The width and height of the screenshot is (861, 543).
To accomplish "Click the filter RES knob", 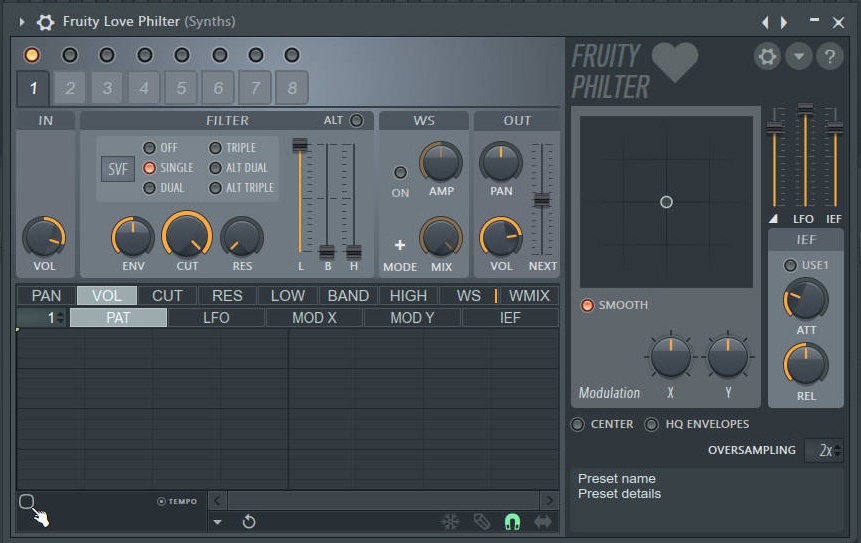I will [x=242, y=237].
